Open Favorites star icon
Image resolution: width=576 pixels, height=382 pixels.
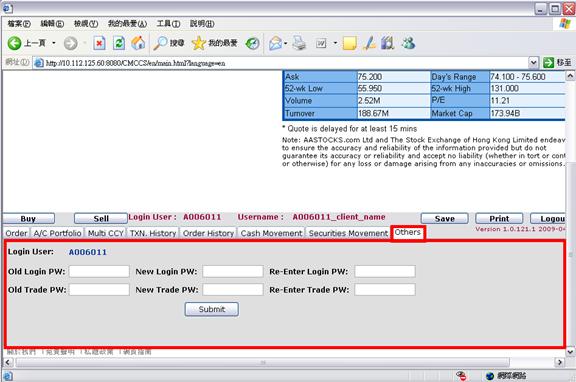pos(198,43)
